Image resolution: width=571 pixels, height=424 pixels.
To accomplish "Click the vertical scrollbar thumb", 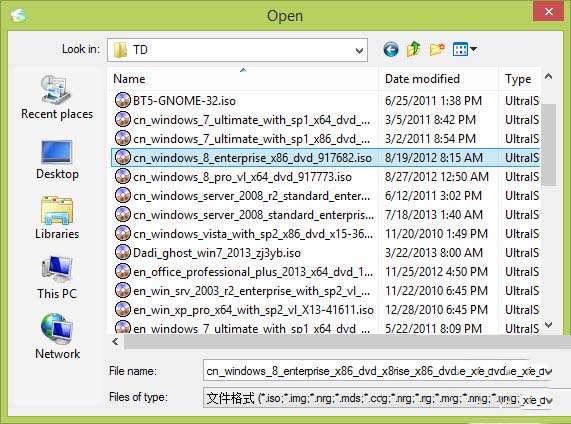I will click(x=548, y=145).
